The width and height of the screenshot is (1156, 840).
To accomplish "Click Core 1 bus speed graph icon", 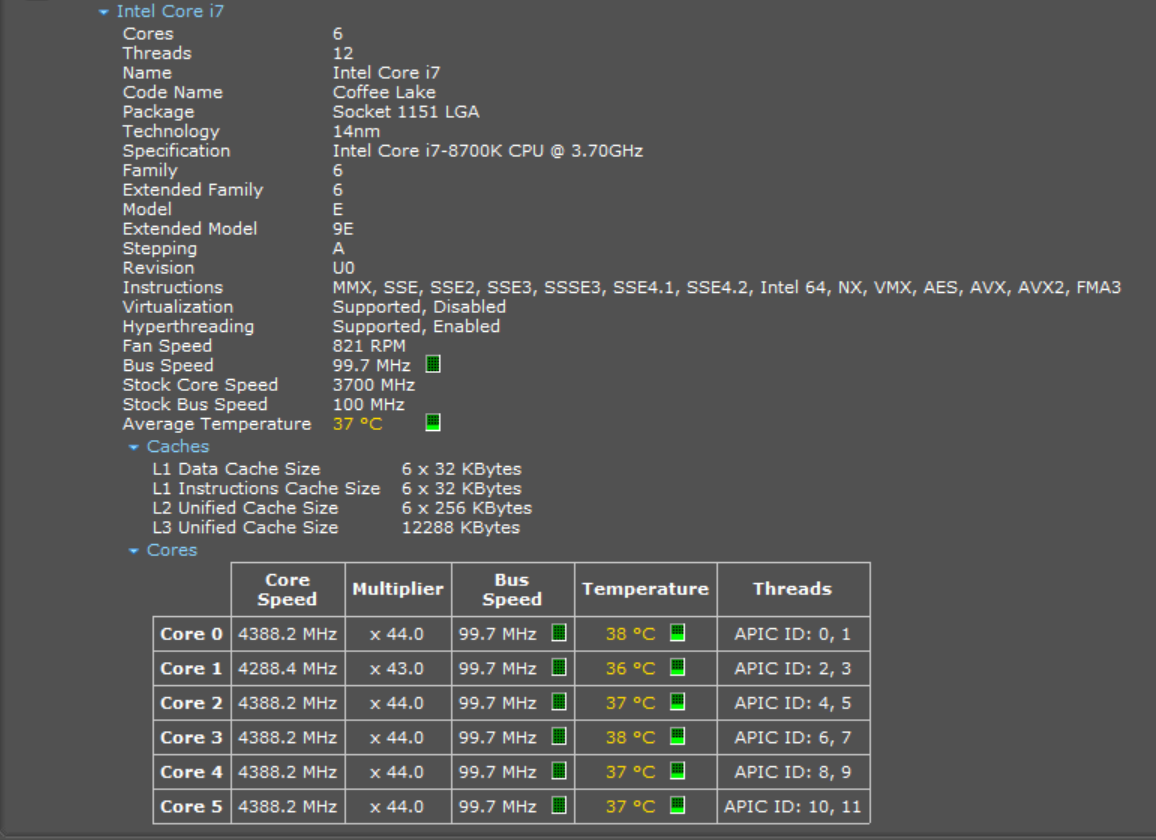I will coord(559,667).
